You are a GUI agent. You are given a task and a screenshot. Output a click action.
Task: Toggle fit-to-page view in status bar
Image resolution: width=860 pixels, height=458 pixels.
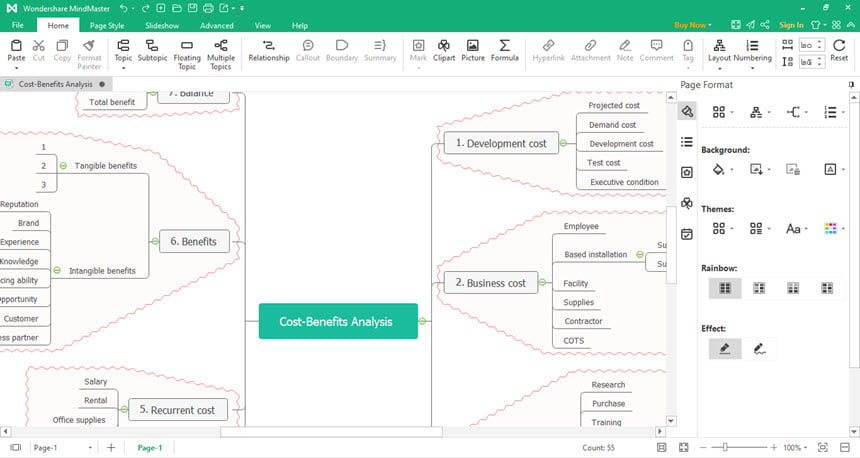(662, 448)
